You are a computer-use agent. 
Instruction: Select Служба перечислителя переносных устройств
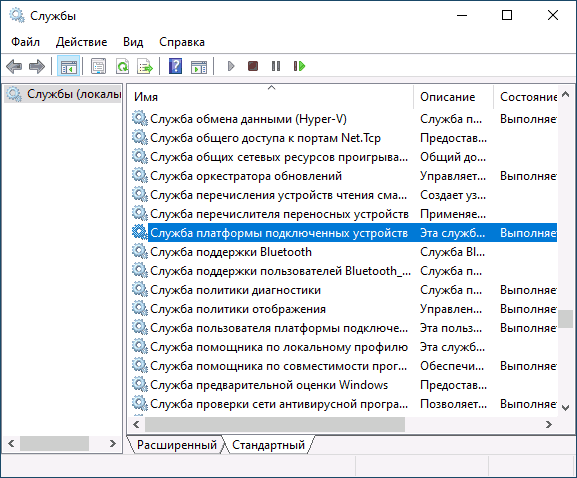(x=344, y=214)
